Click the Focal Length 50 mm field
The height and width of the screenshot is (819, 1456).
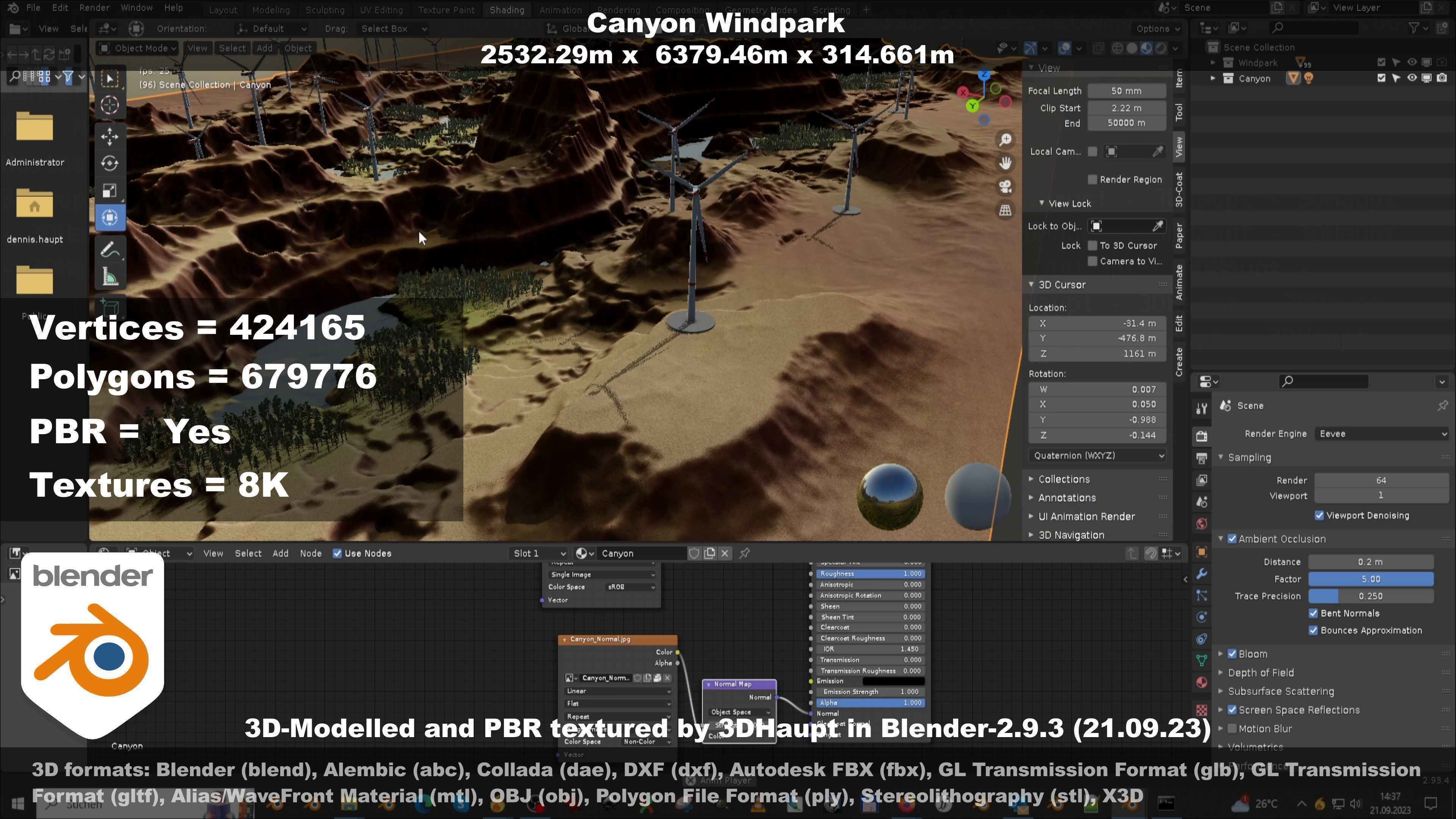(x=1127, y=91)
